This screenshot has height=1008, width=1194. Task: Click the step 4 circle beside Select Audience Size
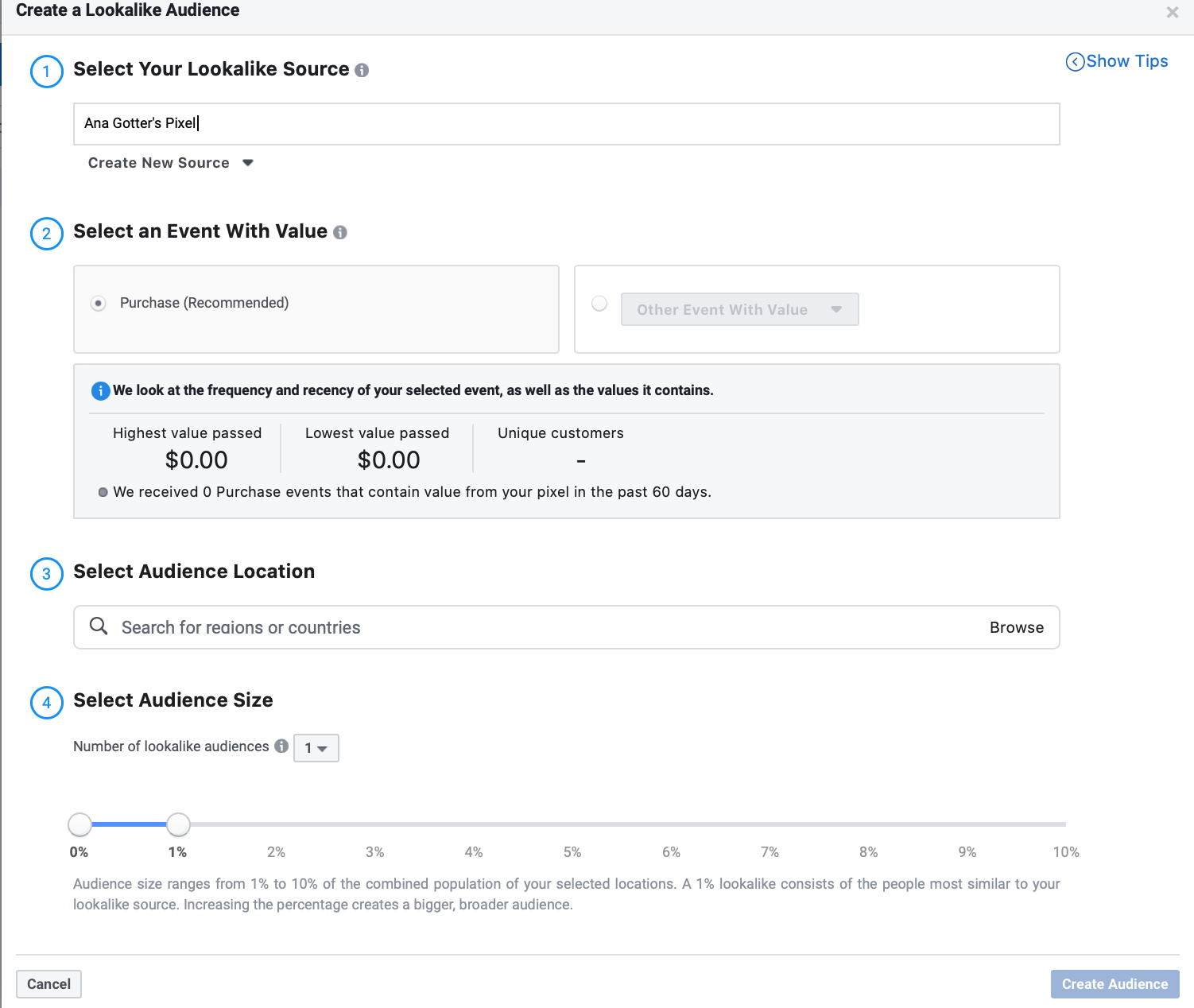coord(46,703)
